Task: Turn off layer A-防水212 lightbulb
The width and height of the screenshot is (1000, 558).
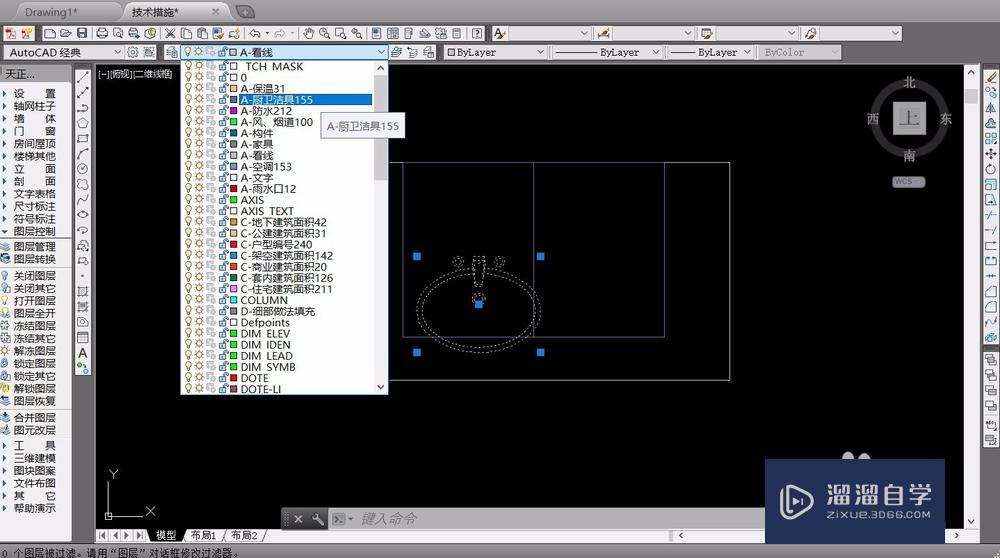Action: [x=188, y=110]
